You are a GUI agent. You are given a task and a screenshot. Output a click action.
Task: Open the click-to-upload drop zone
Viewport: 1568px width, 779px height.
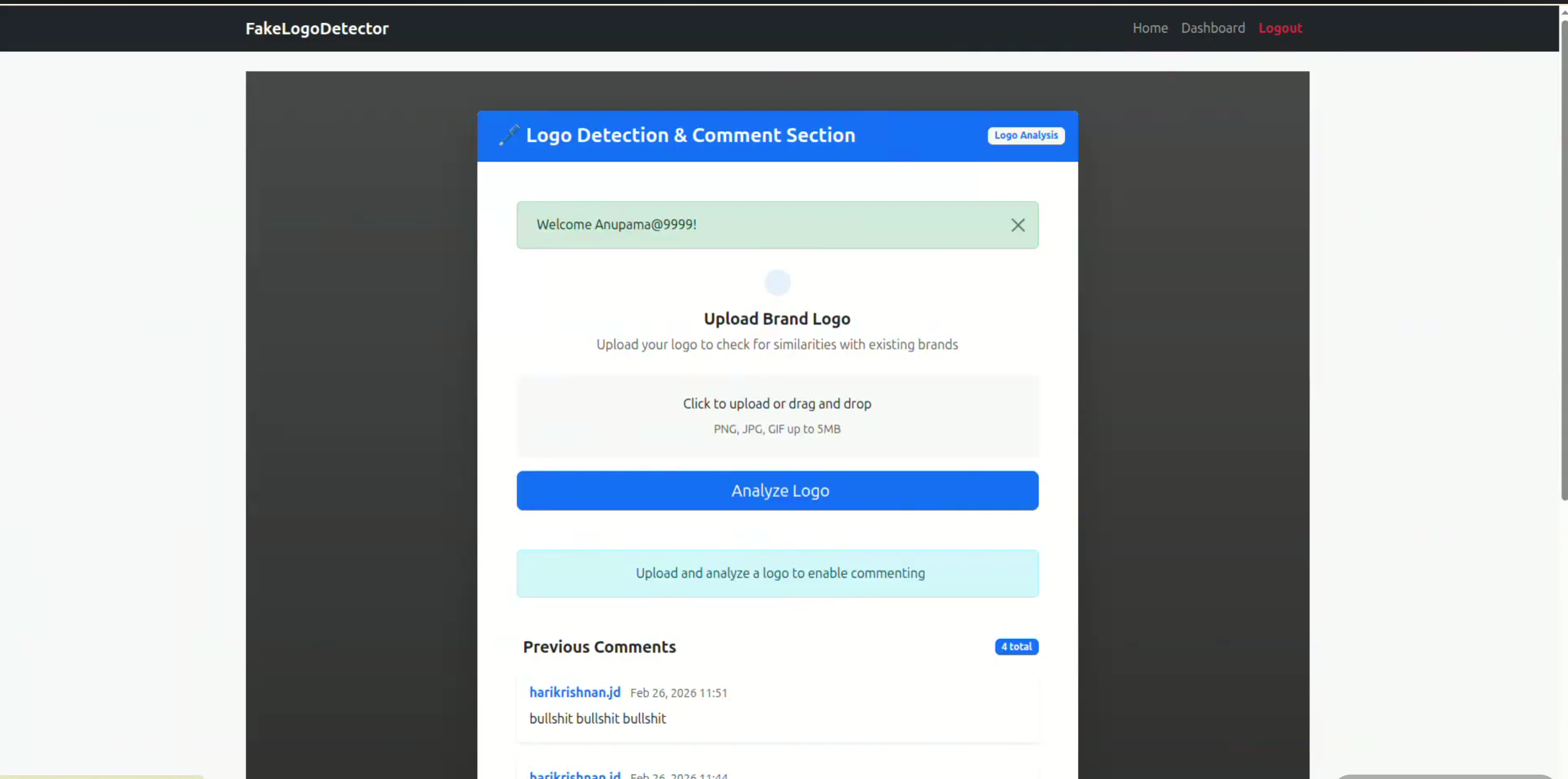click(777, 416)
